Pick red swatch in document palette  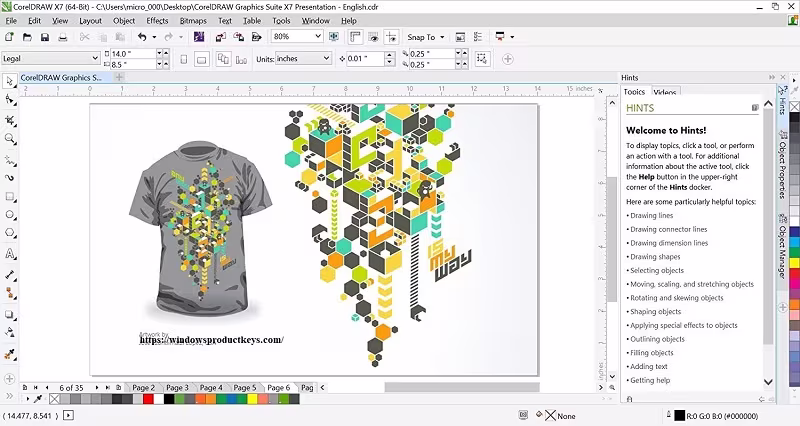pyautogui.click(x=148, y=399)
